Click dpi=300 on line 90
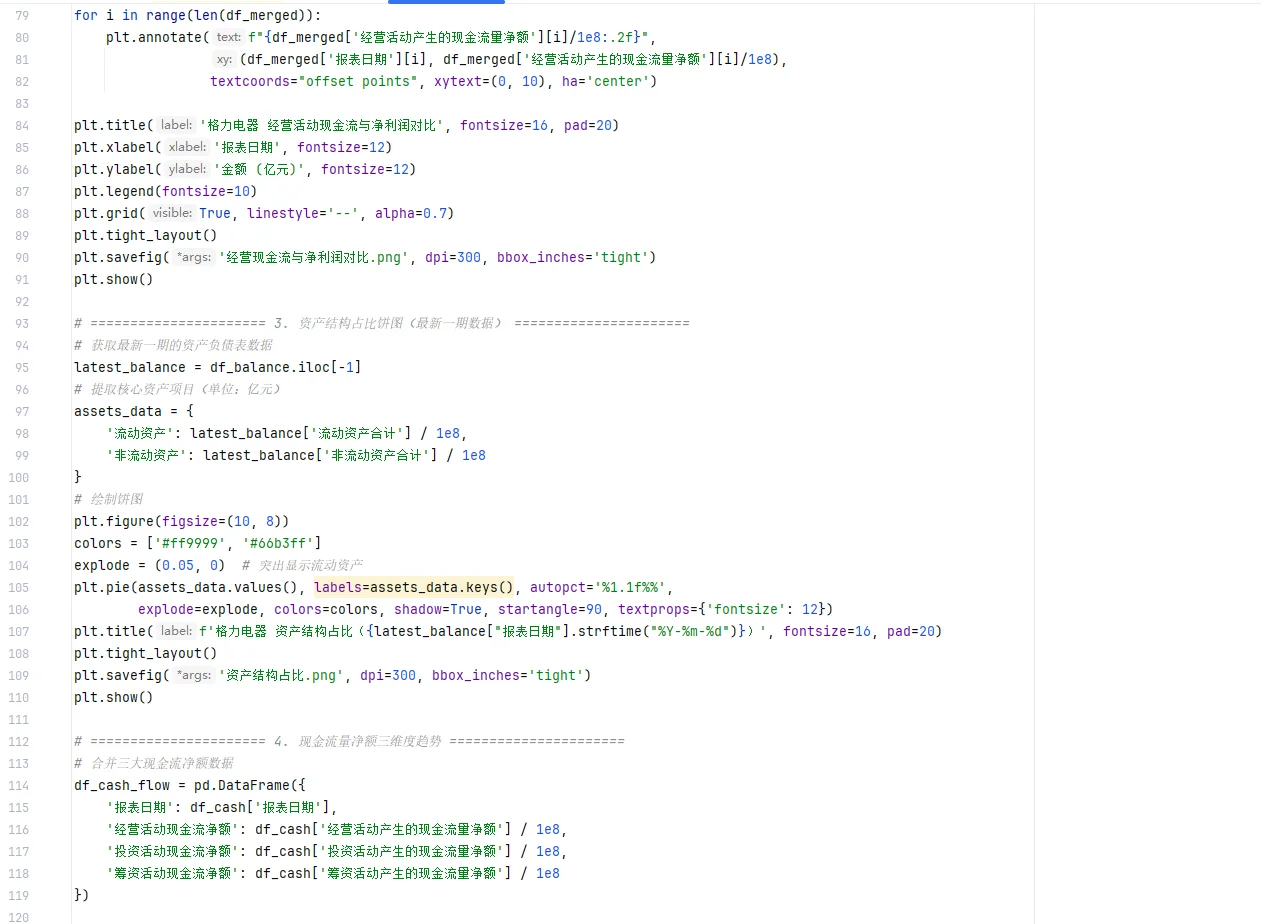The height and width of the screenshot is (924, 1261). pyautogui.click(x=453, y=258)
